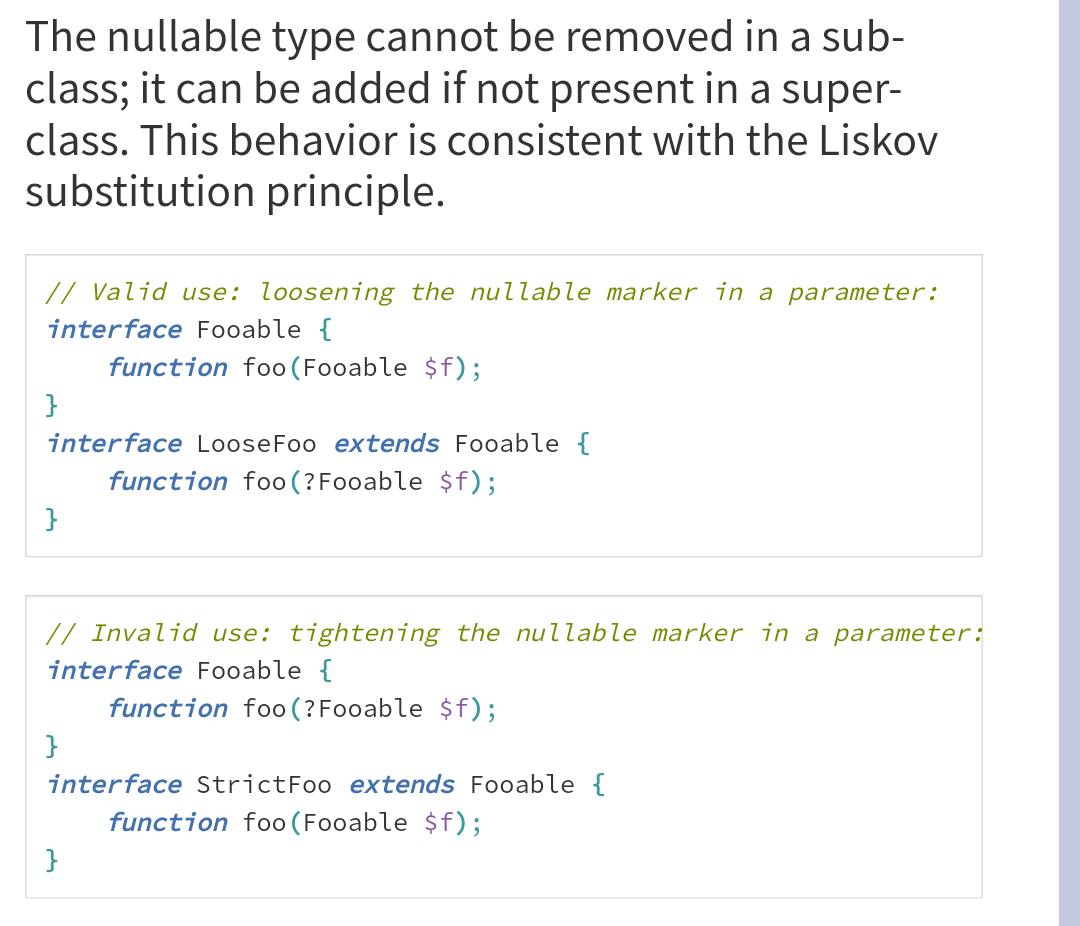
Task: Click 'StrictFoo' interface name in the code
Action: 264,785
